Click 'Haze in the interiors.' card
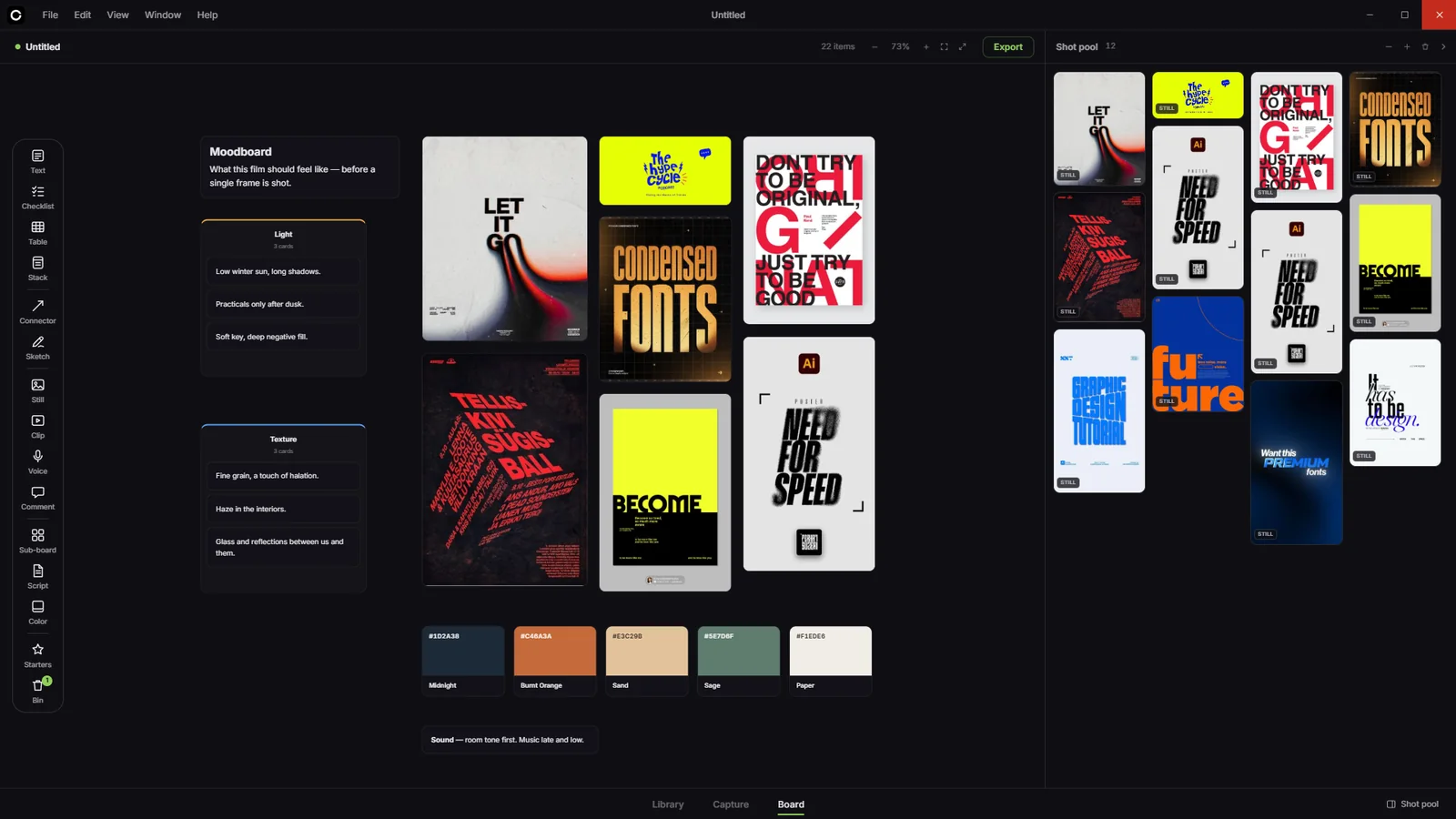 coord(282,509)
